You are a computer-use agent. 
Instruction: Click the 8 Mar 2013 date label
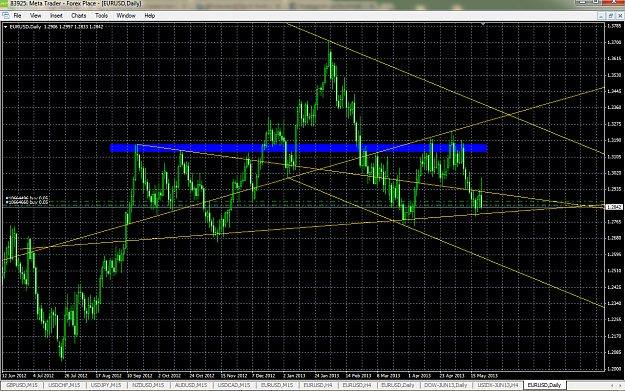tap(388, 375)
